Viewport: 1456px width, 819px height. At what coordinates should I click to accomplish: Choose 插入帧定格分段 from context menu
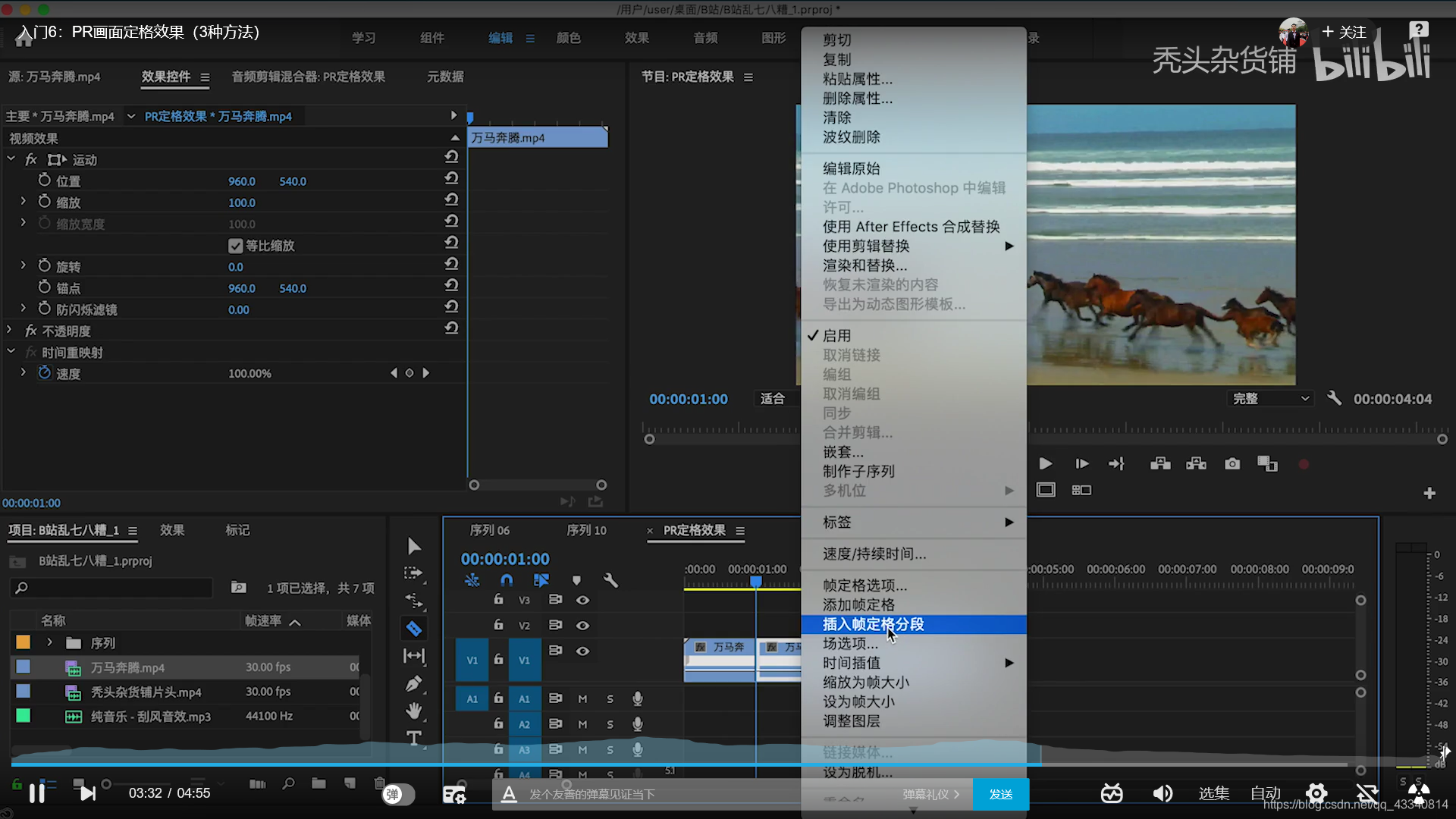[873, 624]
